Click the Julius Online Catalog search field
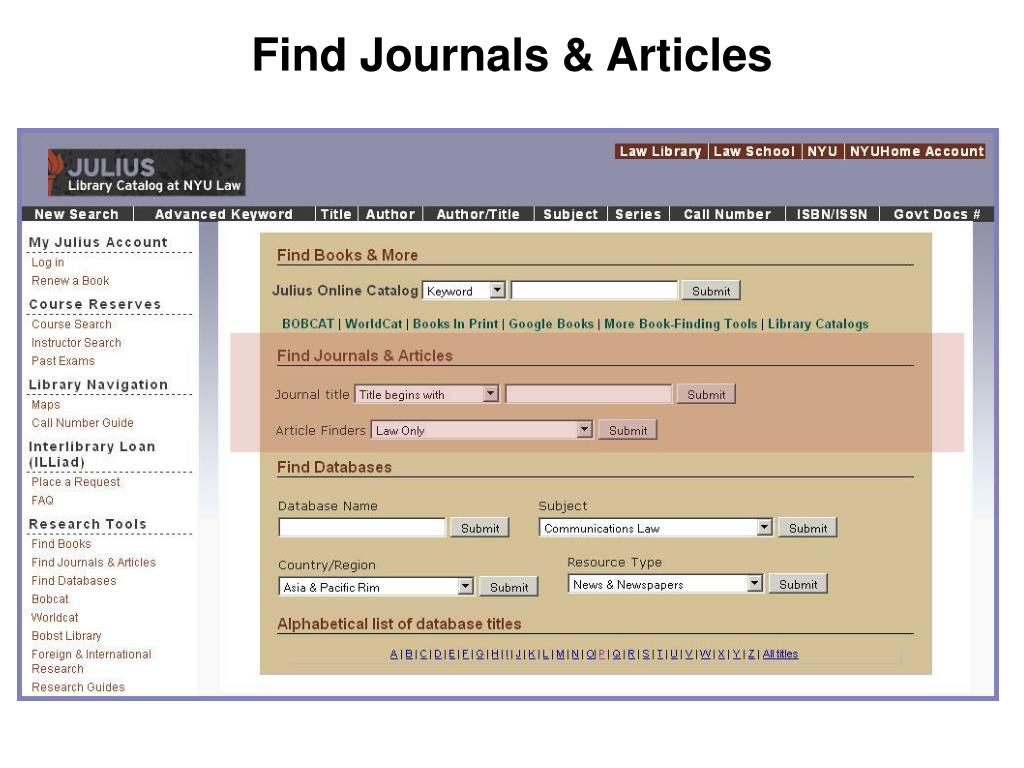1024x768 pixels. coord(594,291)
